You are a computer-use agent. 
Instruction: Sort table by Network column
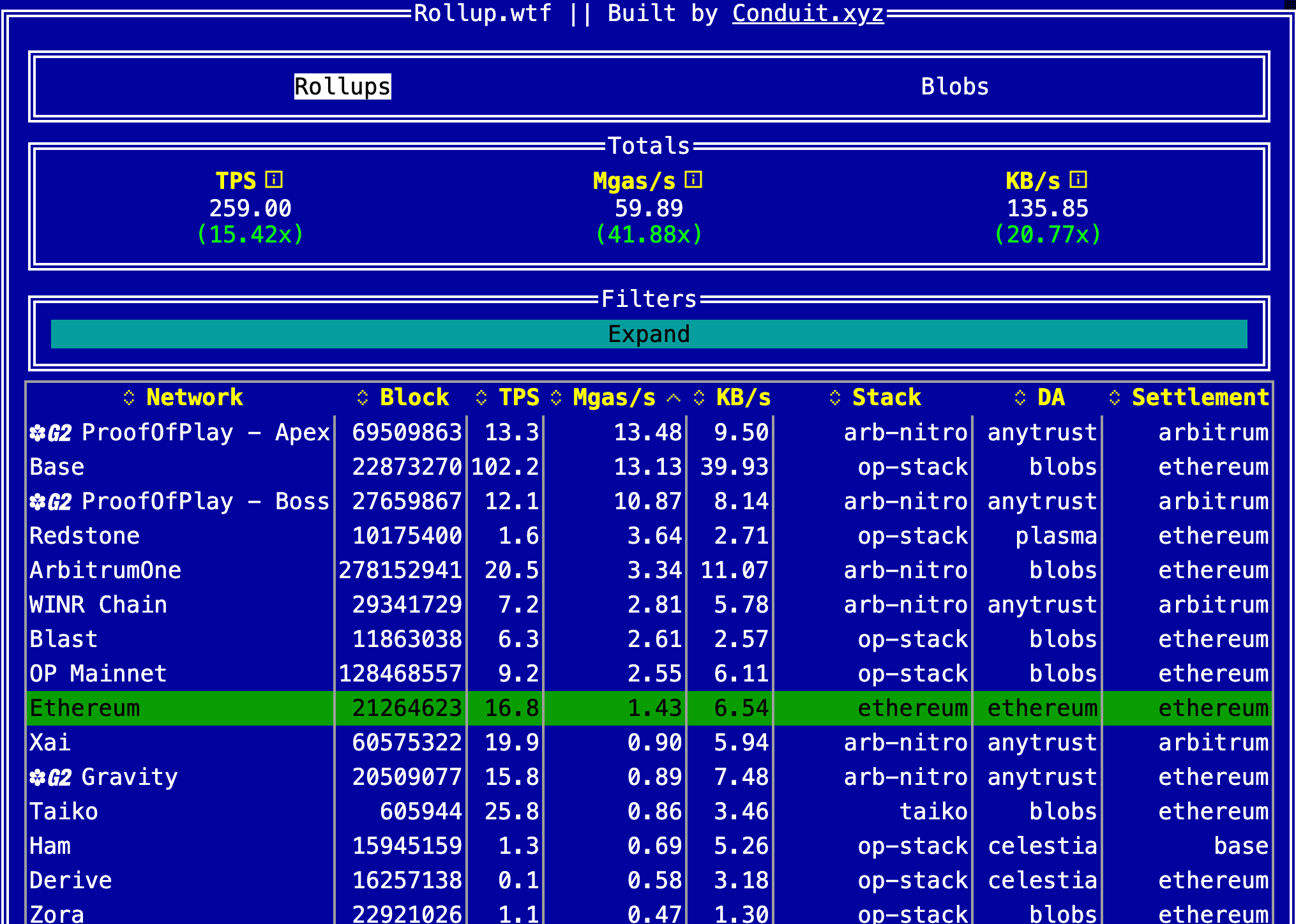(x=183, y=398)
